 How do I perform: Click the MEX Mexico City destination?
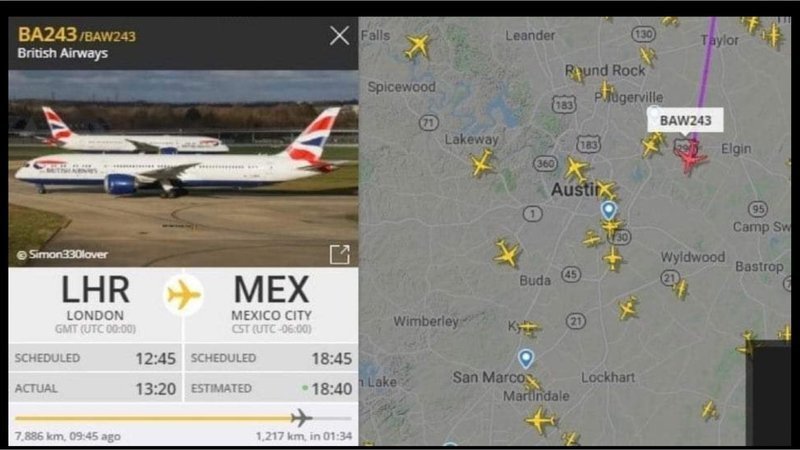pyautogui.click(x=271, y=304)
